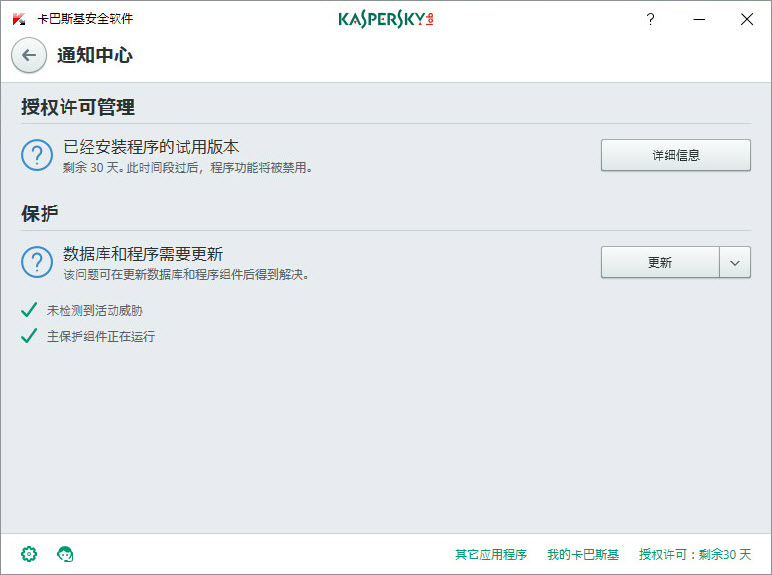Expand the dropdown arrow beside 更新
Image resolution: width=772 pixels, height=575 pixels.
(x=735, y=262)
